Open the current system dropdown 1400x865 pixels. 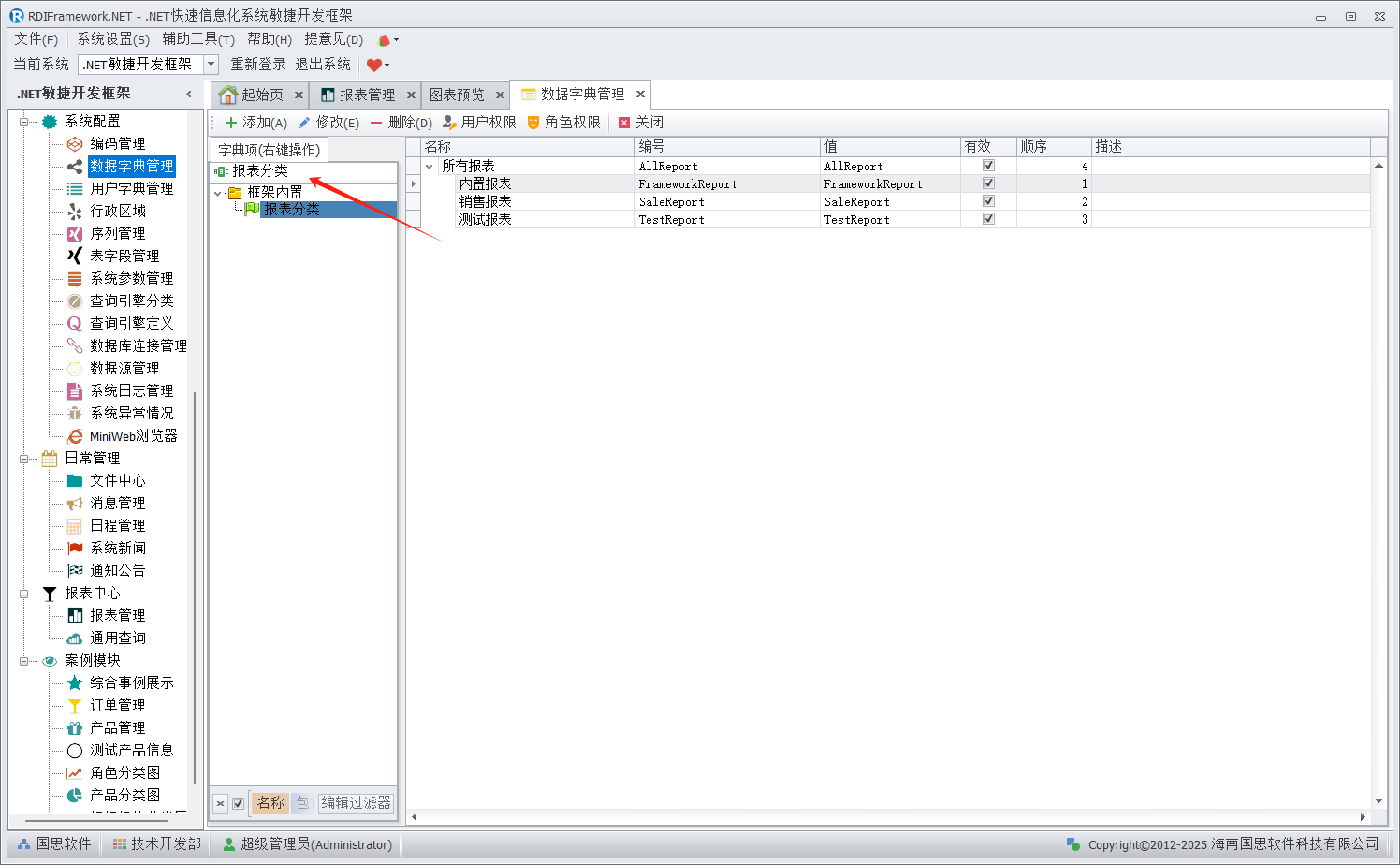(211, 65)
